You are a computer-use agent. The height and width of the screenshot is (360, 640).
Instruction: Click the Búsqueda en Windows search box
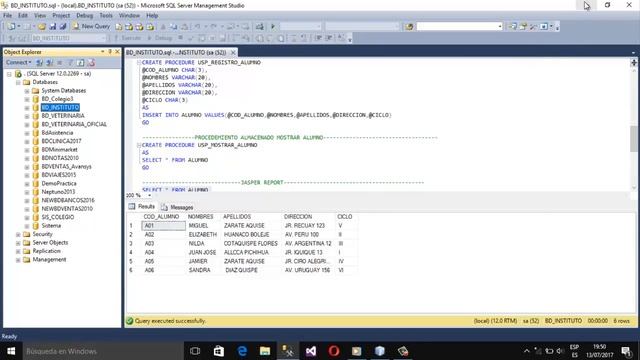pyautogui.click(x=102, y=351)
